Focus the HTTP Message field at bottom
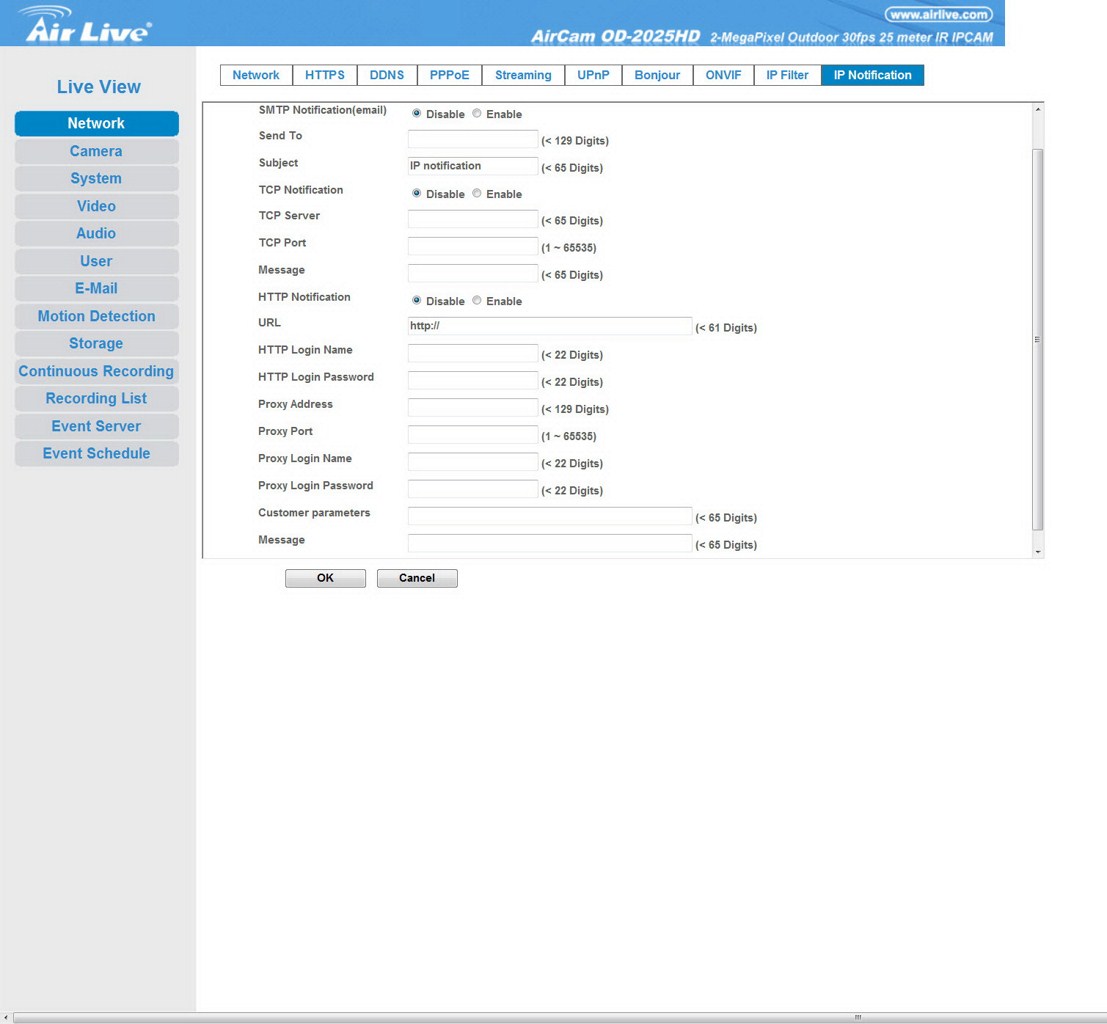The image size is (1107, 1024). [550, 543]
